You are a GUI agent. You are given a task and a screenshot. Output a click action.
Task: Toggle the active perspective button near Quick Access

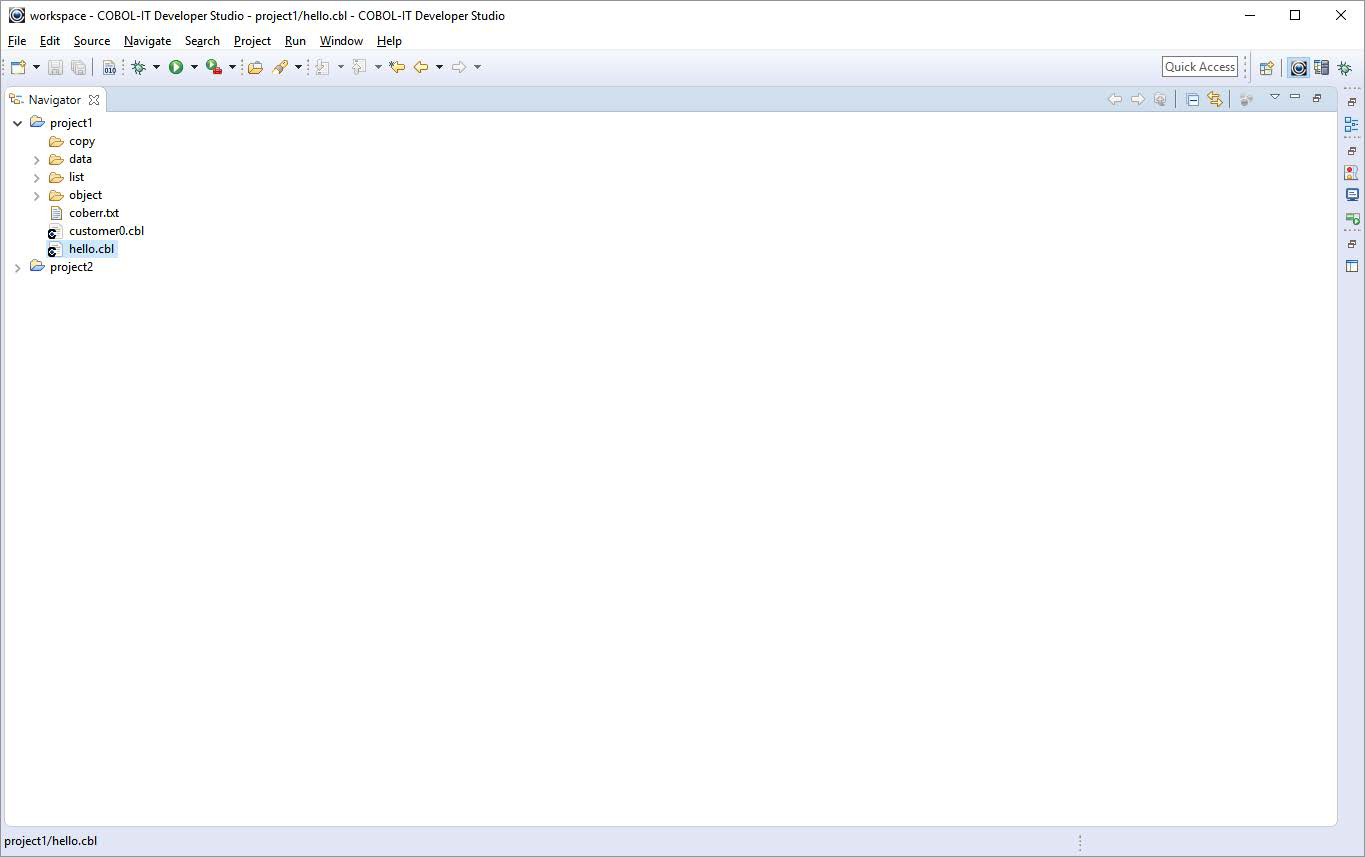pyautogui.click(x=1297, y=67)
